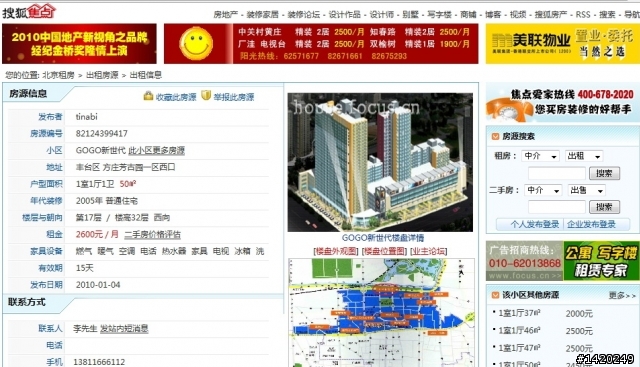The height and width of the screenshot is (367, 640).
Task: Open 此小区更多房源 link
Action: click(x=157, y=150)
